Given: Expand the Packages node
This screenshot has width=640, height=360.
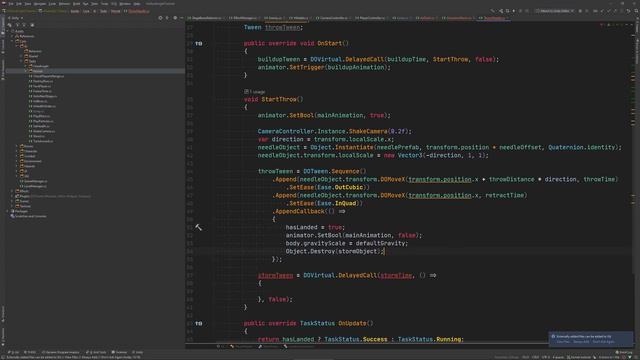Looking at the screenshot, I should tap(8, 211).
